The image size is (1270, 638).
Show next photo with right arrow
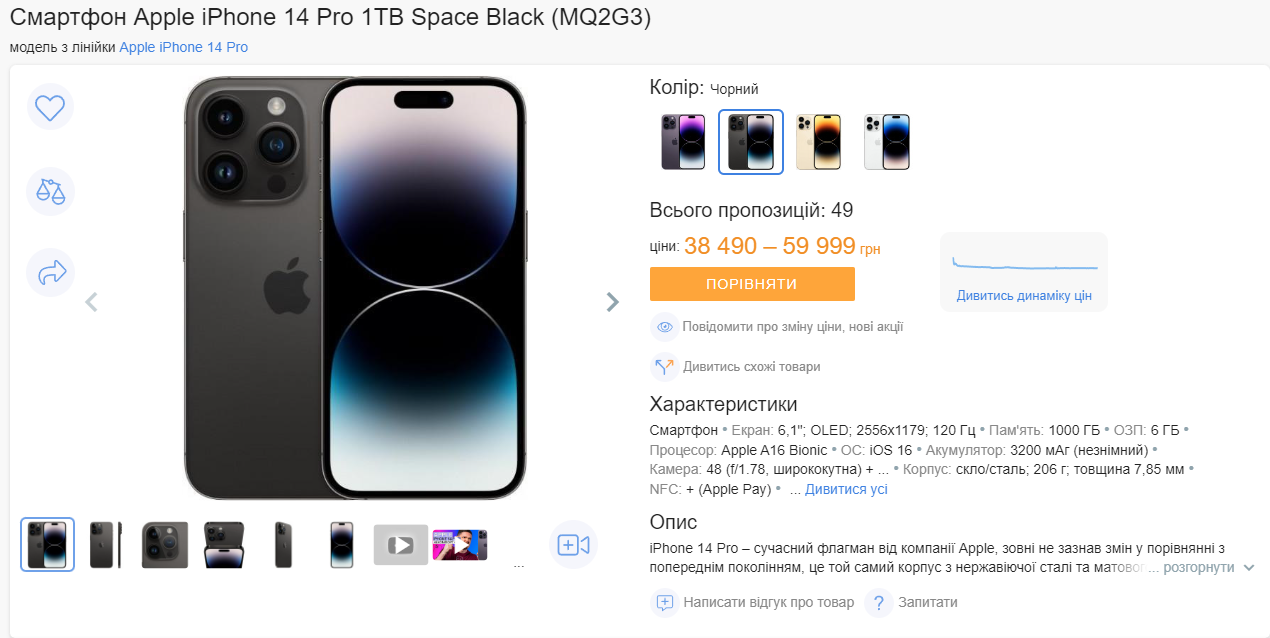(x=611, y=301)
